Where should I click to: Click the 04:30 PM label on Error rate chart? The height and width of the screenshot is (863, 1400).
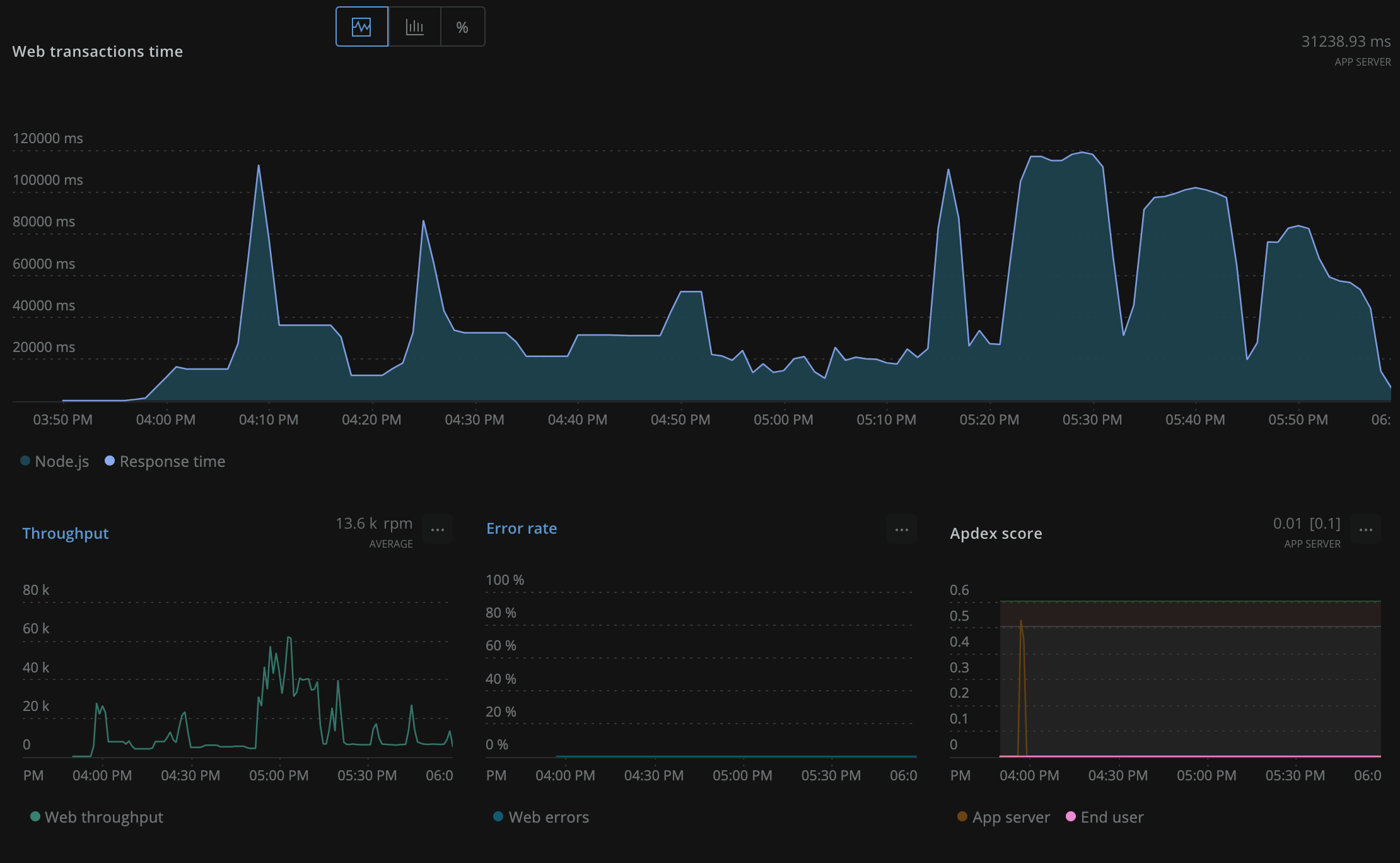click(x=654, y=775)
